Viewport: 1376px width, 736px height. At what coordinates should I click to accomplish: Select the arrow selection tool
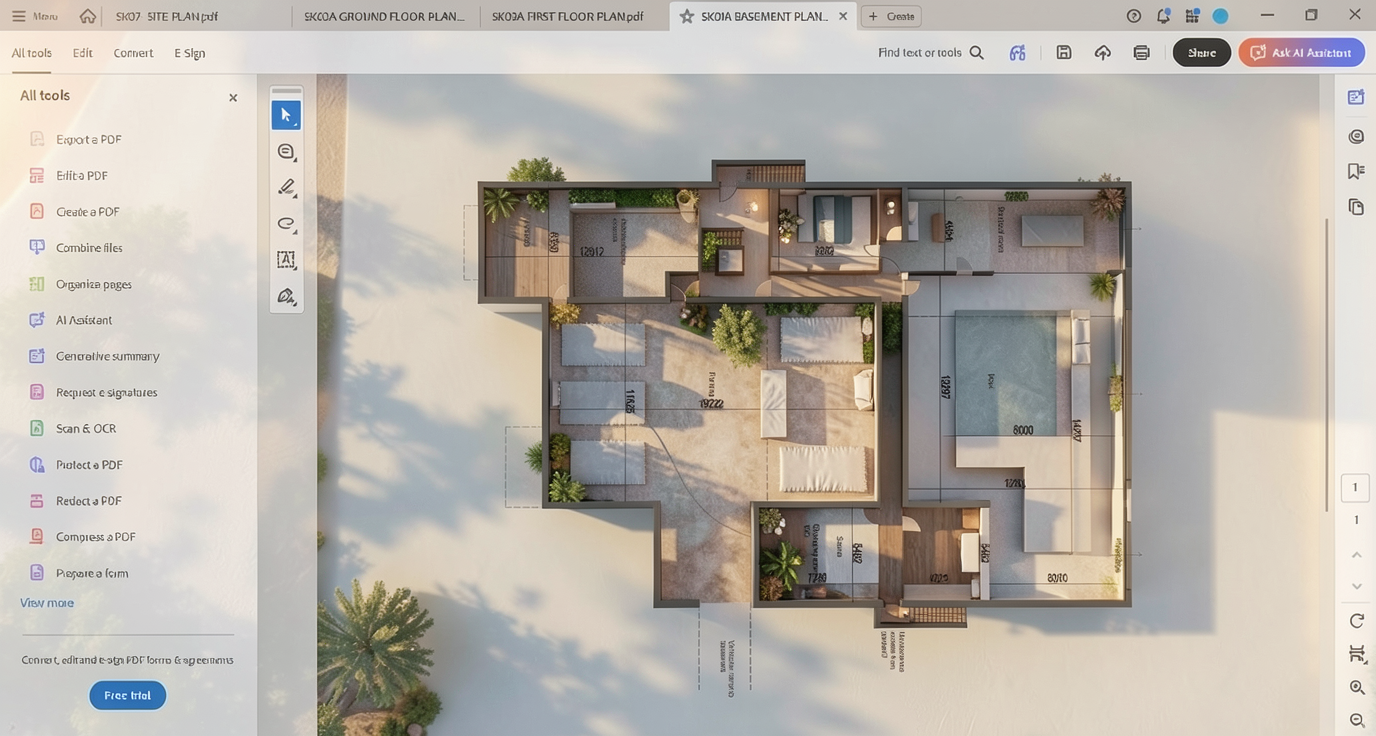[286, 115]
